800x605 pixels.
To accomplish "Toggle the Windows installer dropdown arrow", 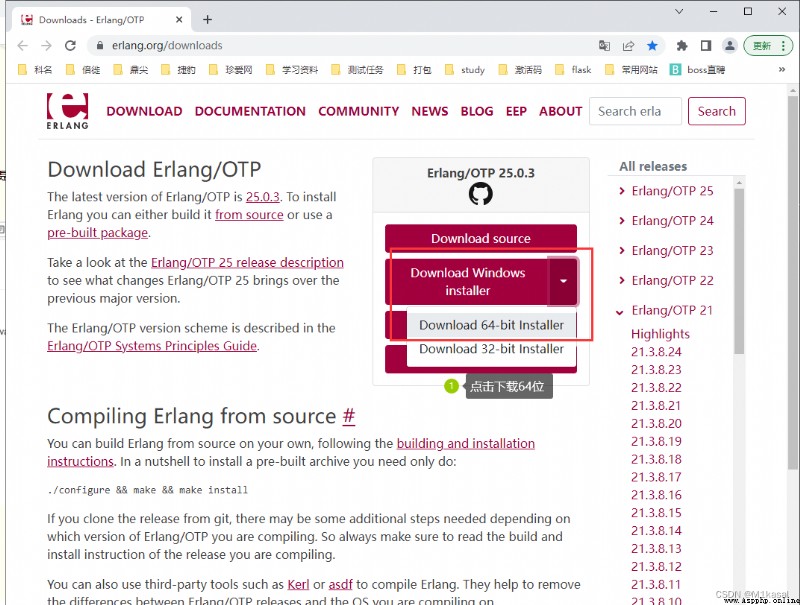I will pyautogui.click(x=563, y=282).
